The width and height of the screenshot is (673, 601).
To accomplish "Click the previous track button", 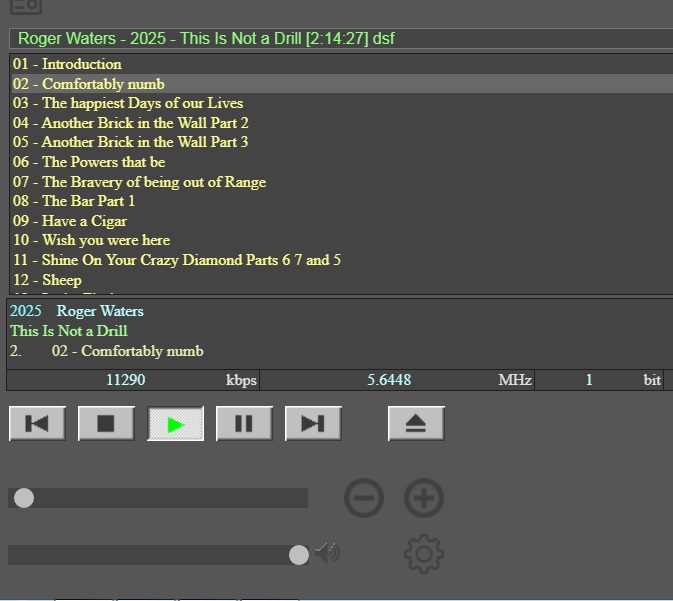I will [37, 424].
